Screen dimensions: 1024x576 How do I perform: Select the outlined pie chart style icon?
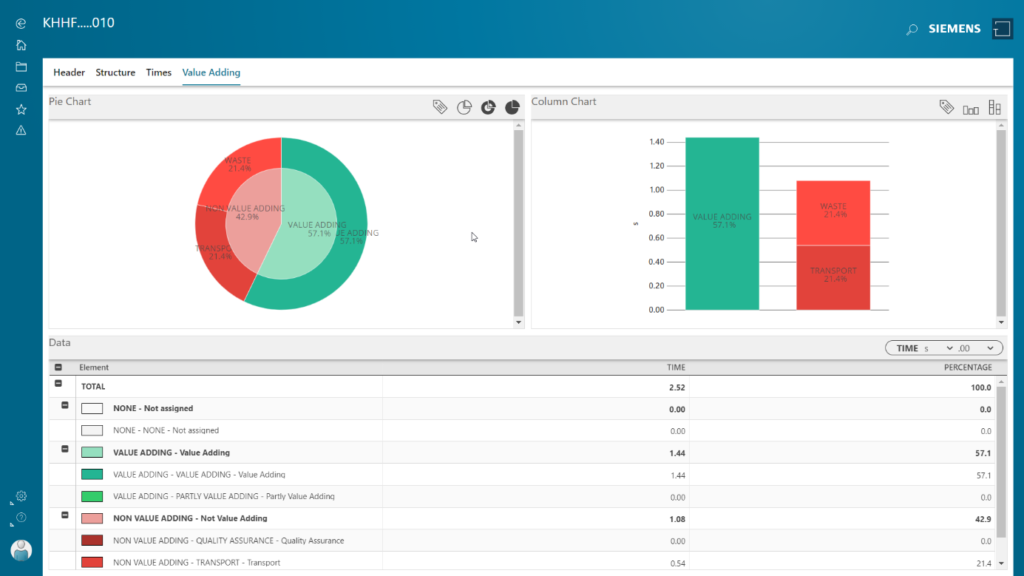tap(464, 107)
